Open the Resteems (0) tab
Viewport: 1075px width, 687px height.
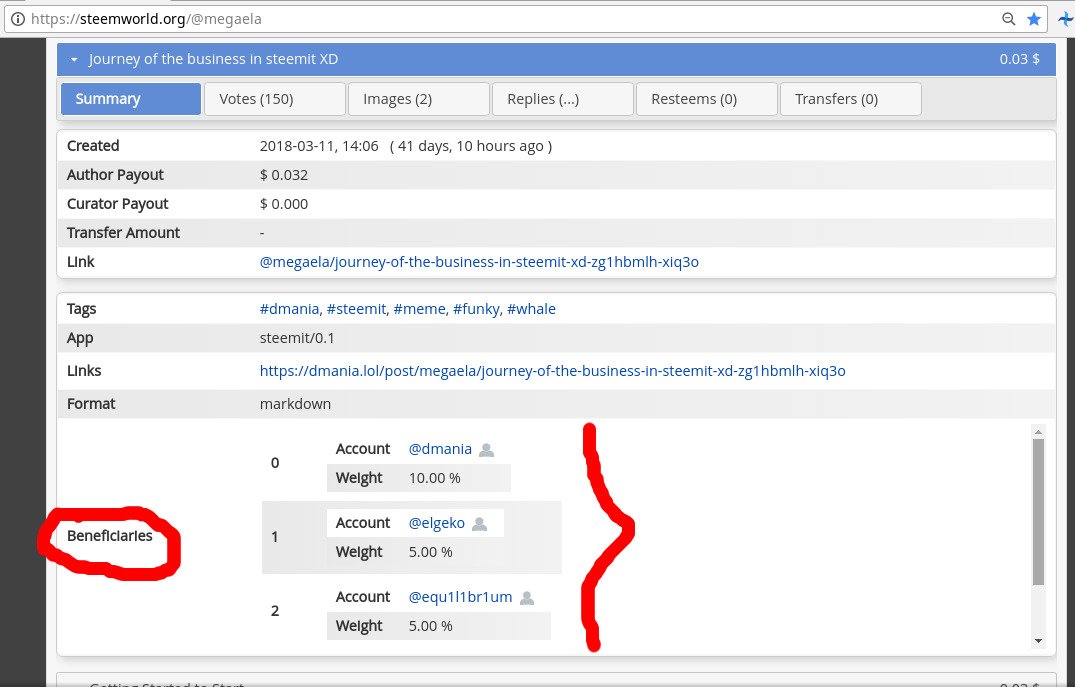point(707,99)
